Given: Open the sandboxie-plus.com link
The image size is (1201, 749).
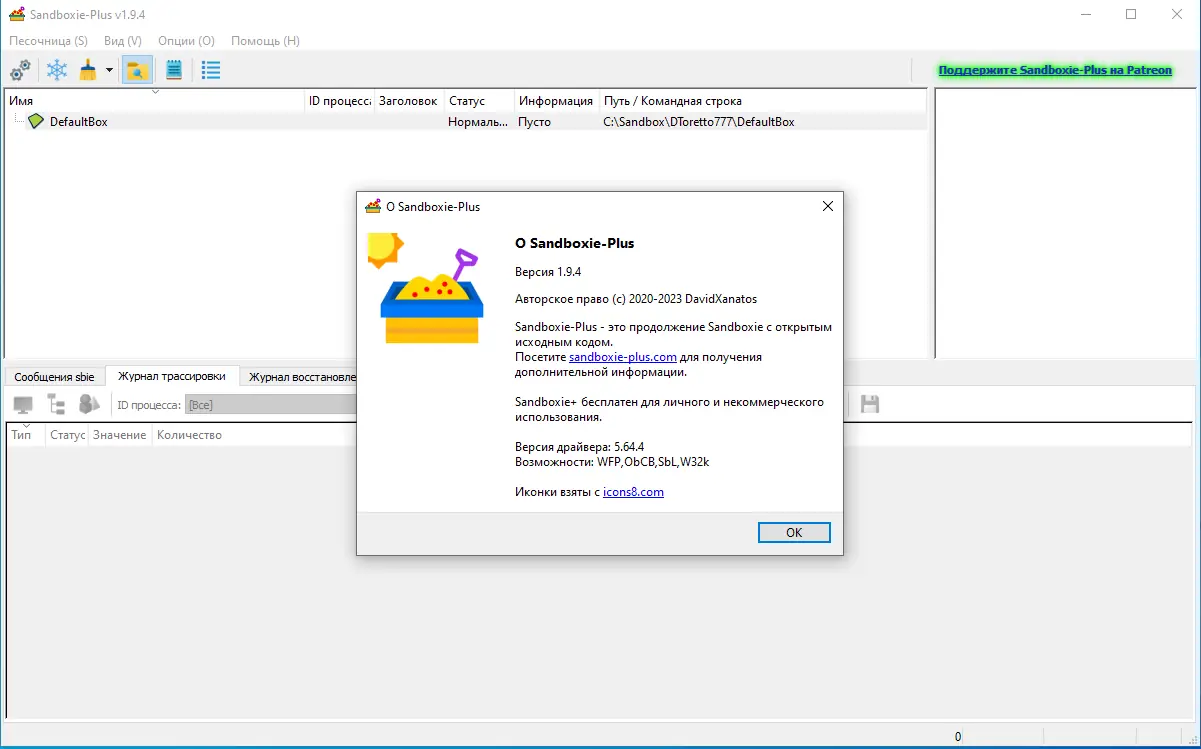Looking at the screenshot, I should coord(623,357).
